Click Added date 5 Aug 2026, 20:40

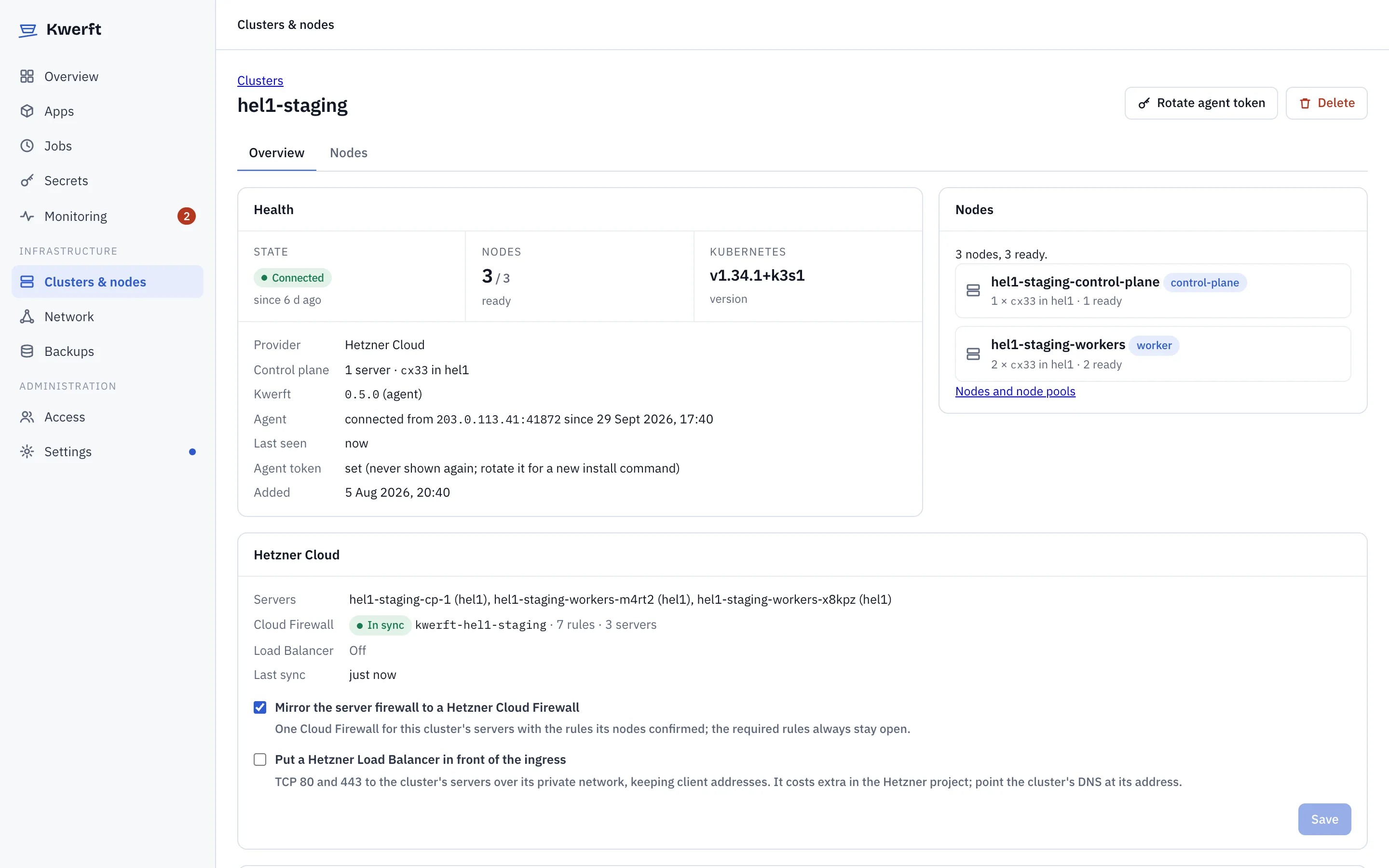click(397, 492)
